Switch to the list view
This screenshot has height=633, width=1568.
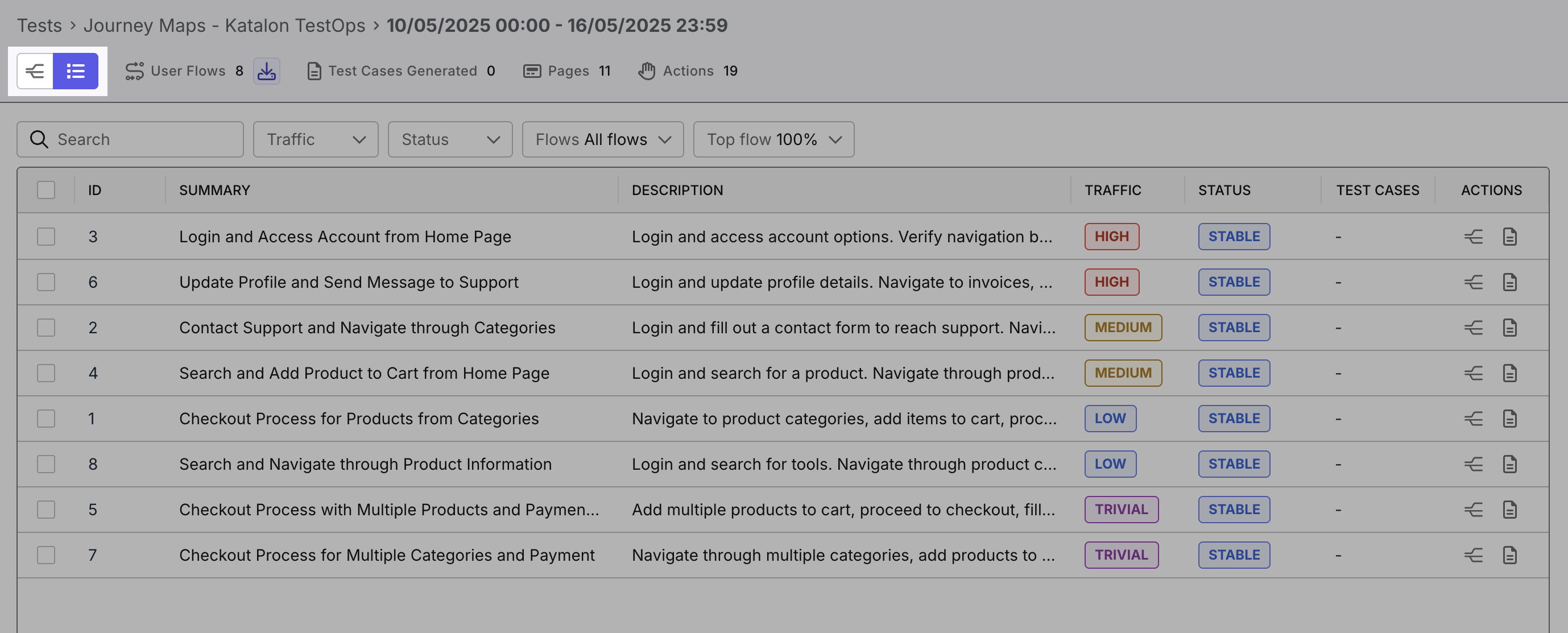click(76, 71)
